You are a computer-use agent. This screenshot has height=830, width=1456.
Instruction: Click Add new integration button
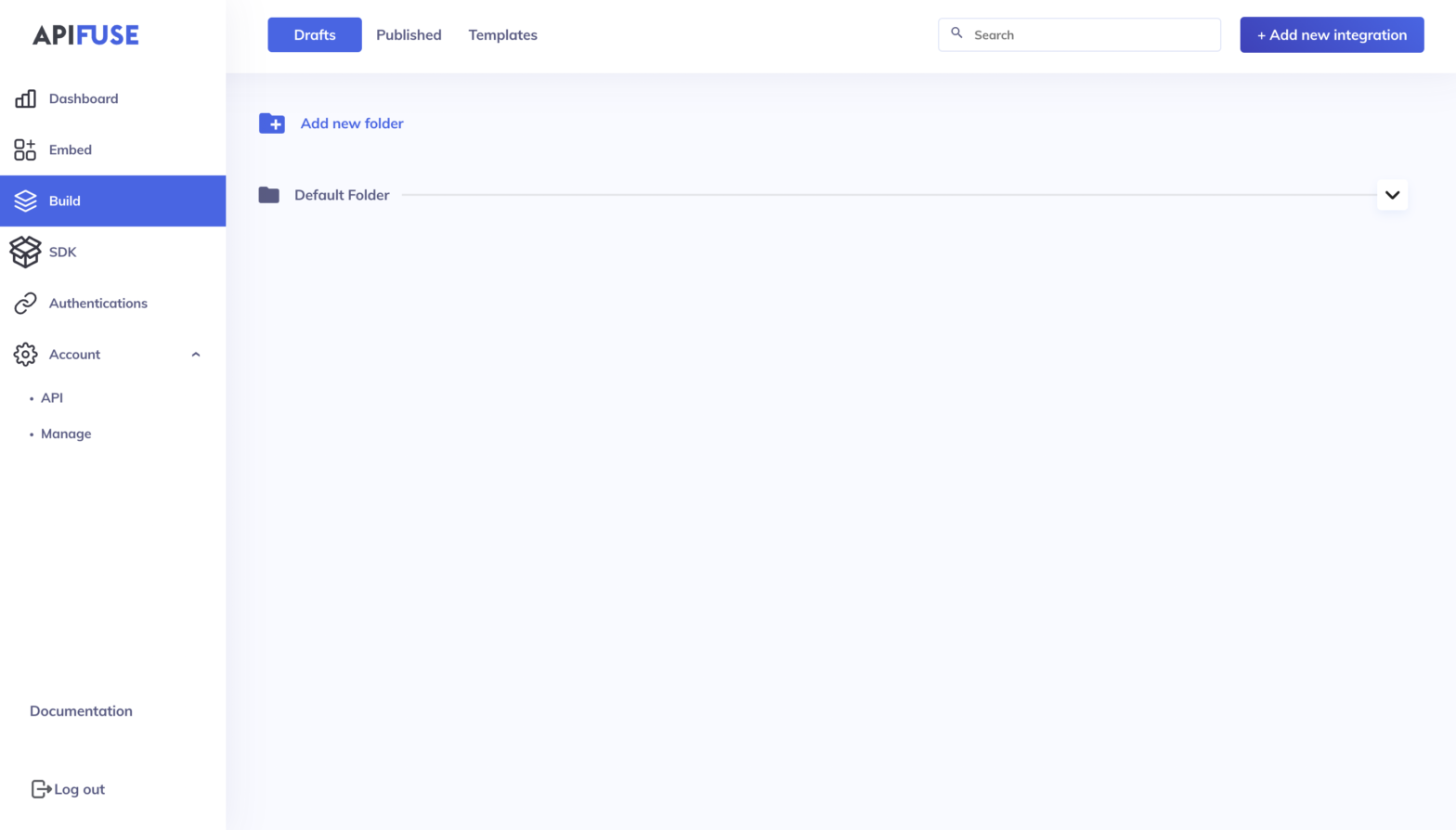coord(1332,34)
